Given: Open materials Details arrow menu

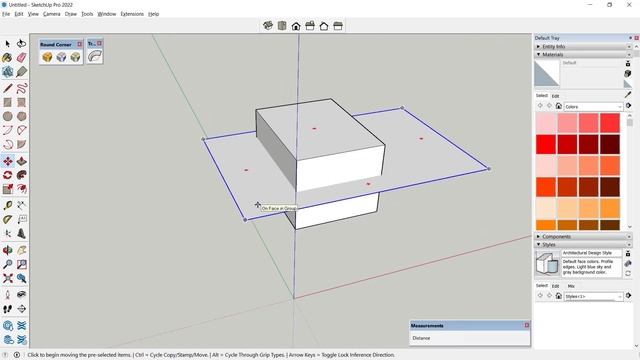Looking at the screenshot, I should 629,106.
